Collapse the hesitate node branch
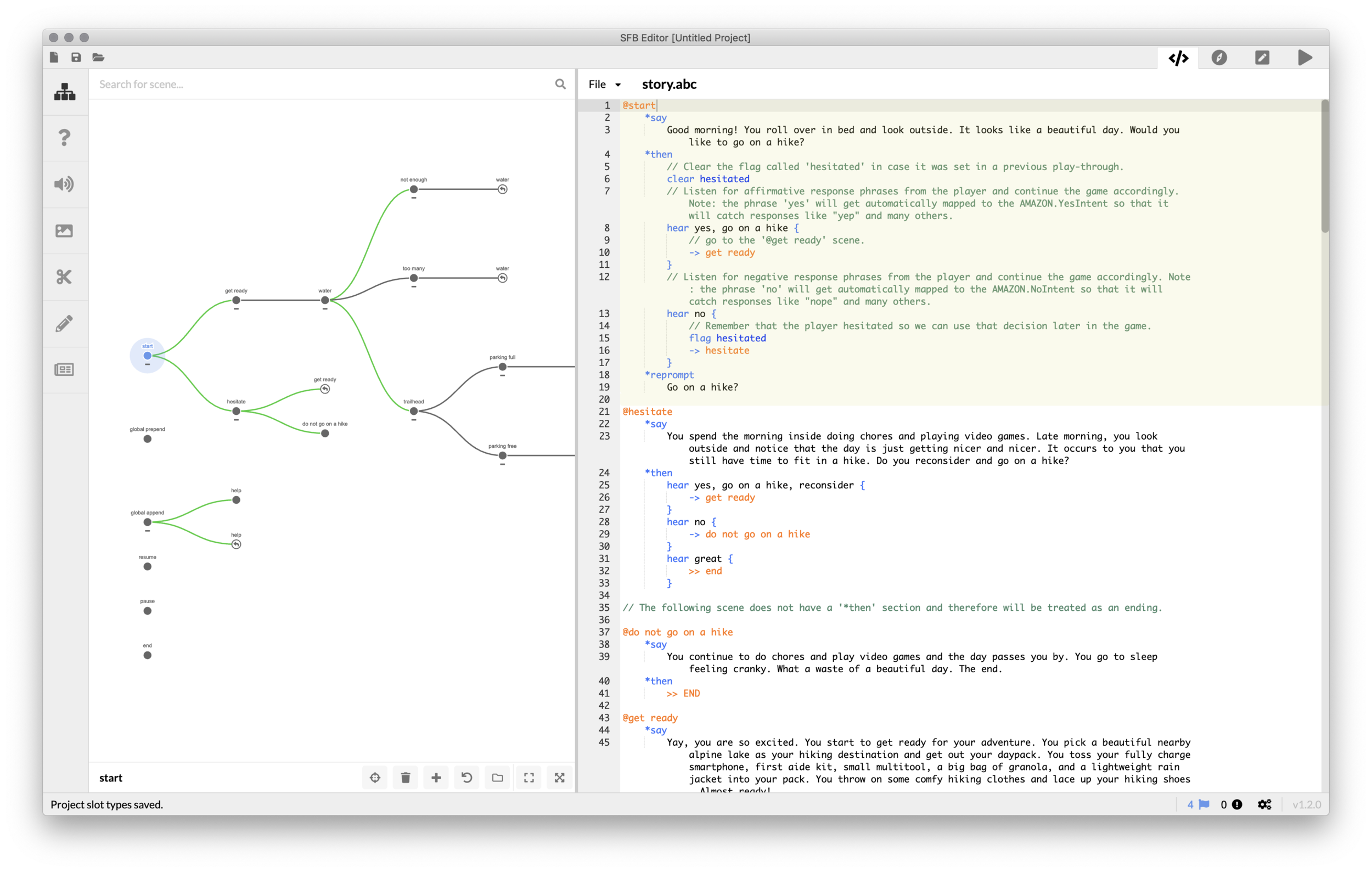Image resolution: width=1372 pixels, height=872 pixels. tap(236, 420)
